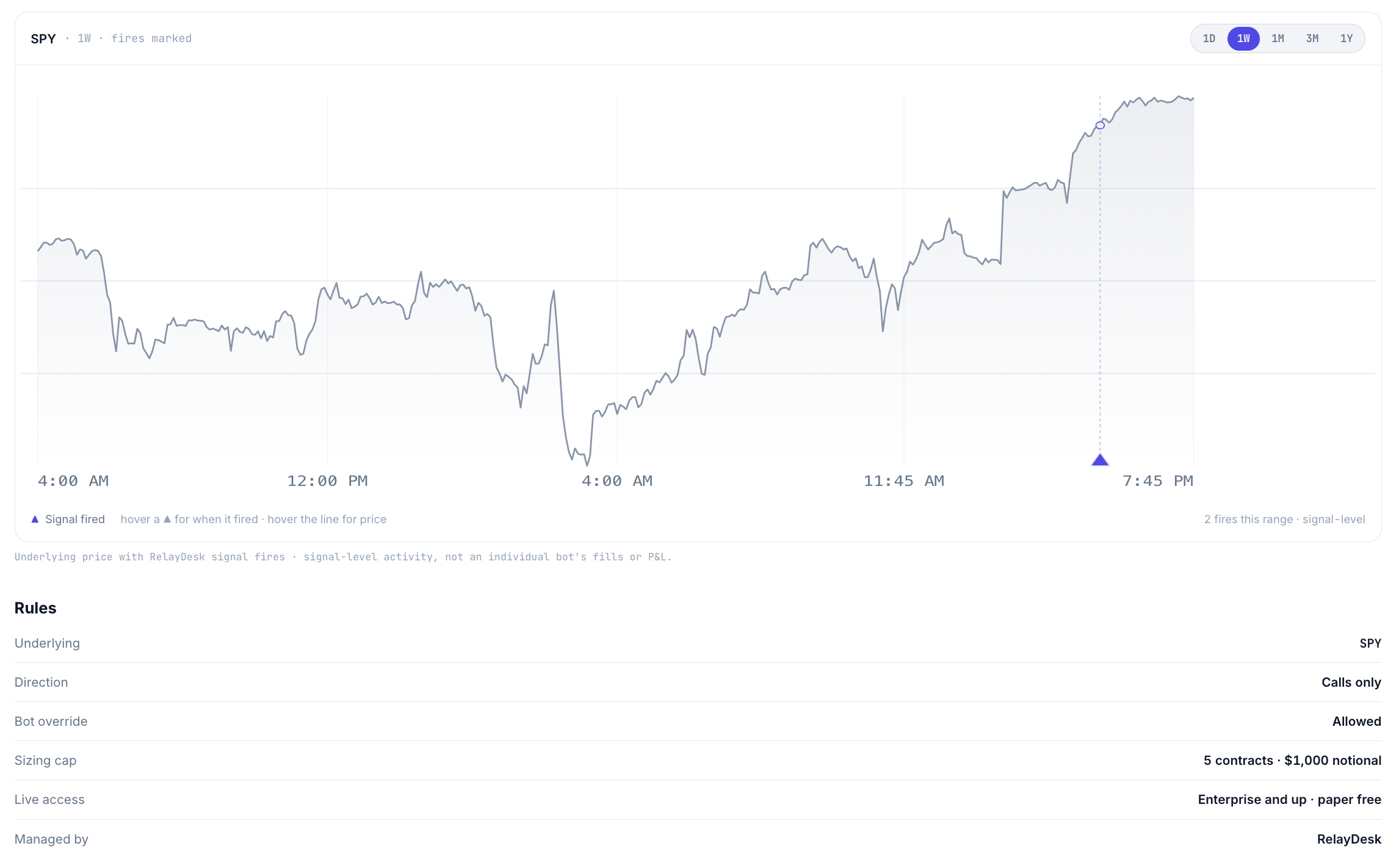This screenshot has width=1399, height=868.
Task: Change the chart to the 1Y range
Action: (x=1347, y=38)
